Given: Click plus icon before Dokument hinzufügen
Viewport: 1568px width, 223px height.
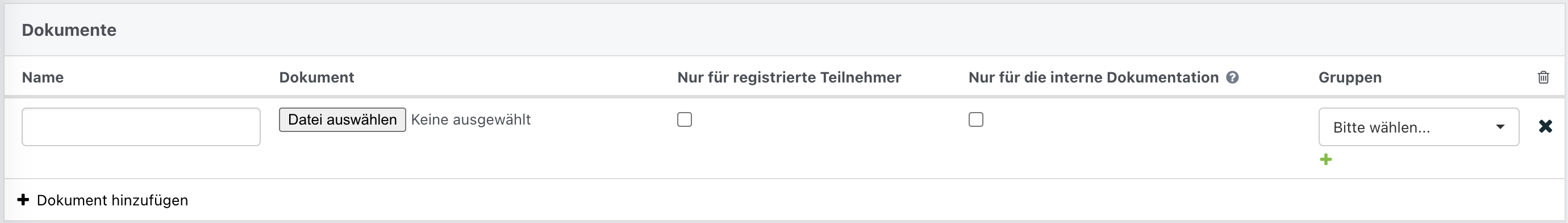Looking at the screenshot, I should tap(23, 200).
